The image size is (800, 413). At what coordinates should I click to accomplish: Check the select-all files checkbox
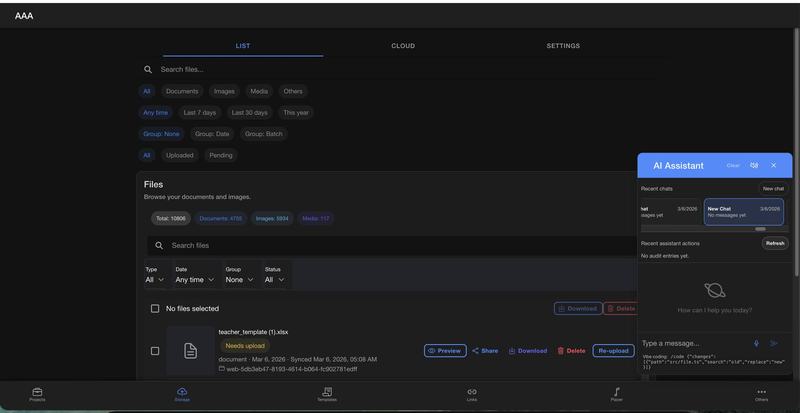coord(155,309)
